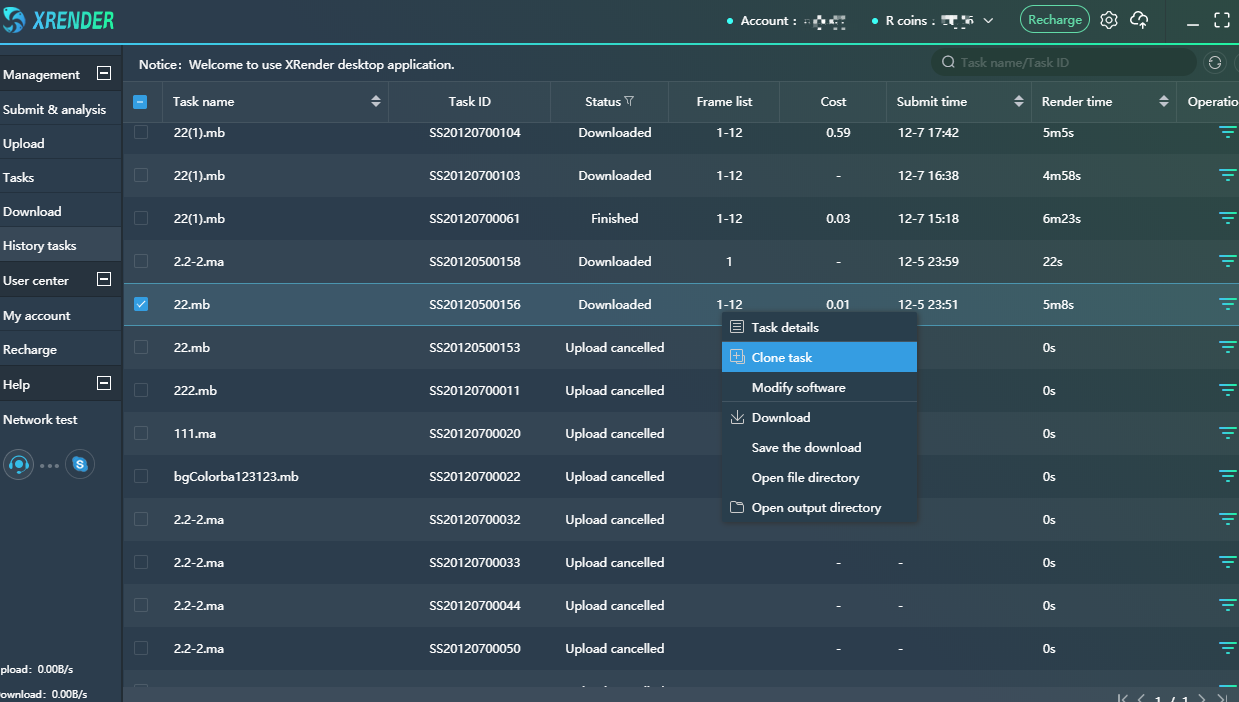The height and width of the screenshot is (702, 1239).
Task: Click the green Recharge button
Action: [1054, 20]
